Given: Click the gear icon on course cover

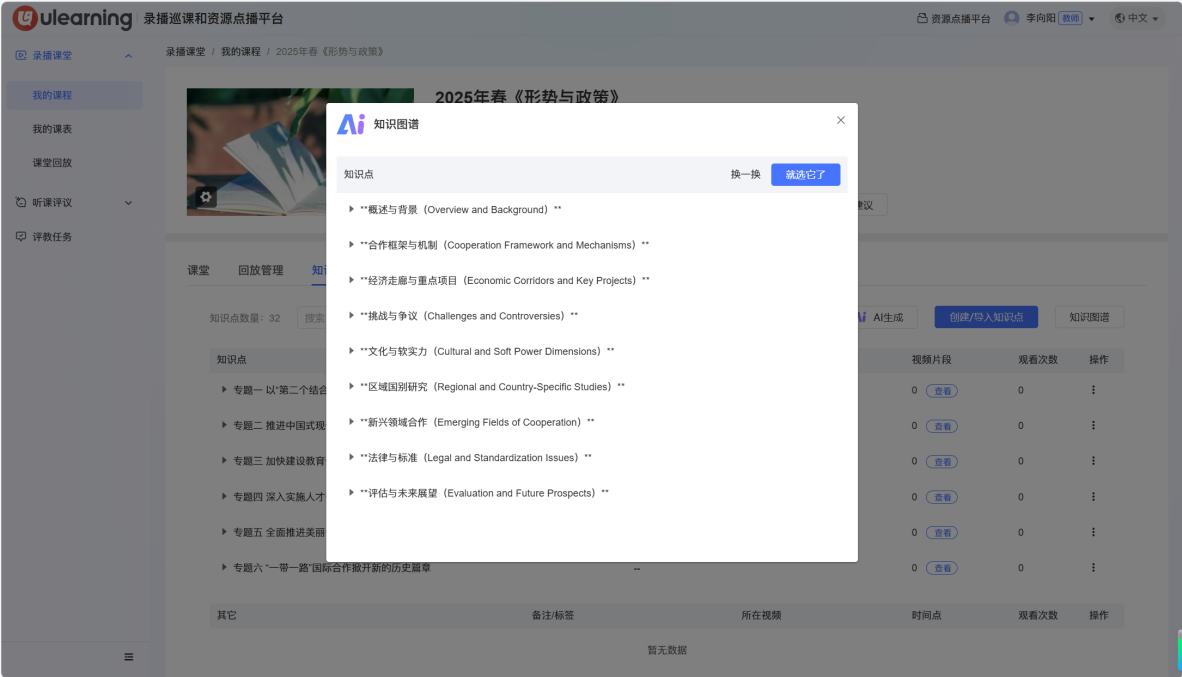Looking at the screenshot, I should [206, 197].
